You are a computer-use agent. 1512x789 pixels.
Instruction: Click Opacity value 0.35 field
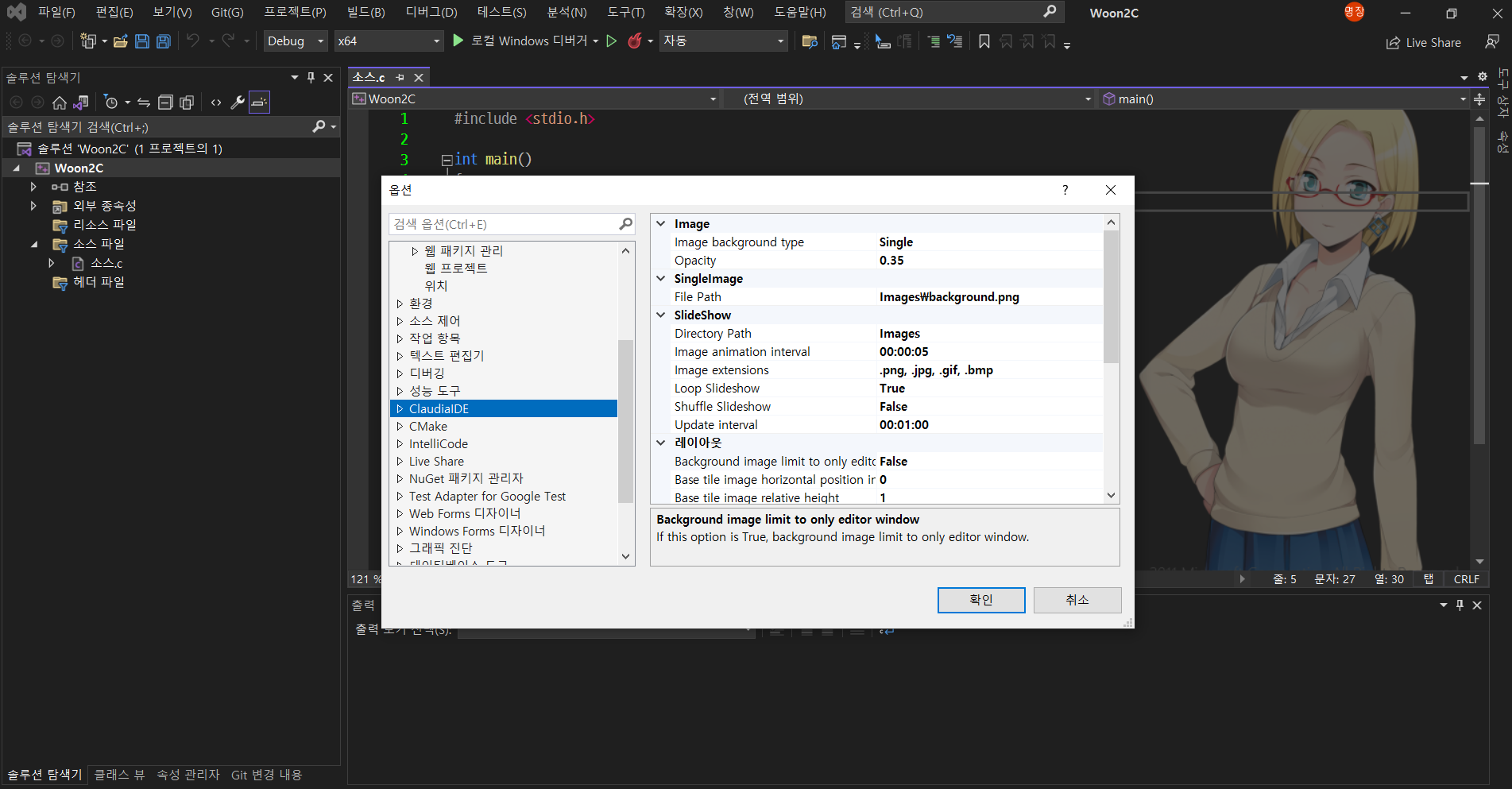point(990,261)
